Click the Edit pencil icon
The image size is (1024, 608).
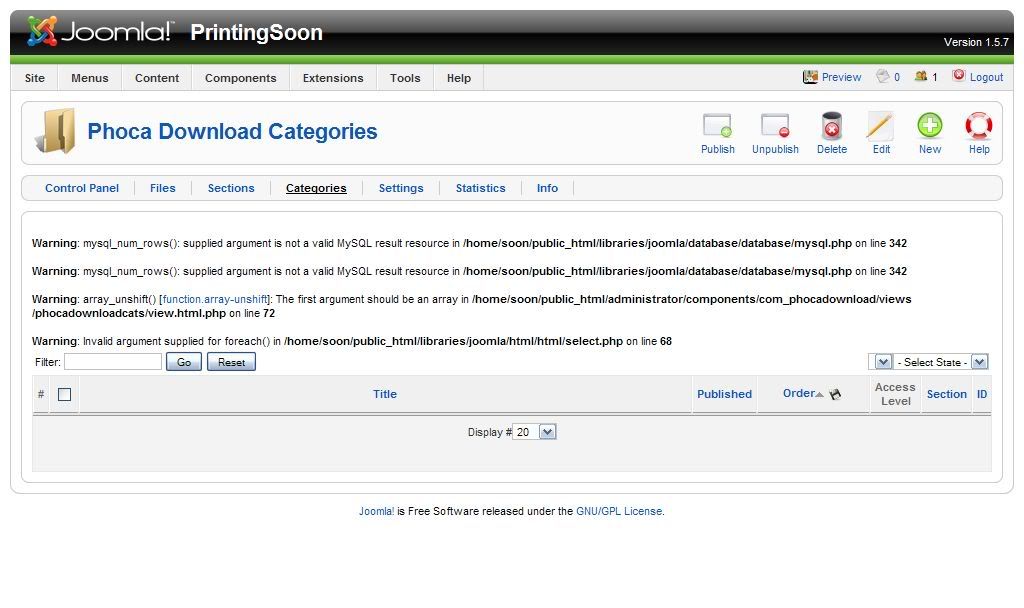(x=880, y=125)
